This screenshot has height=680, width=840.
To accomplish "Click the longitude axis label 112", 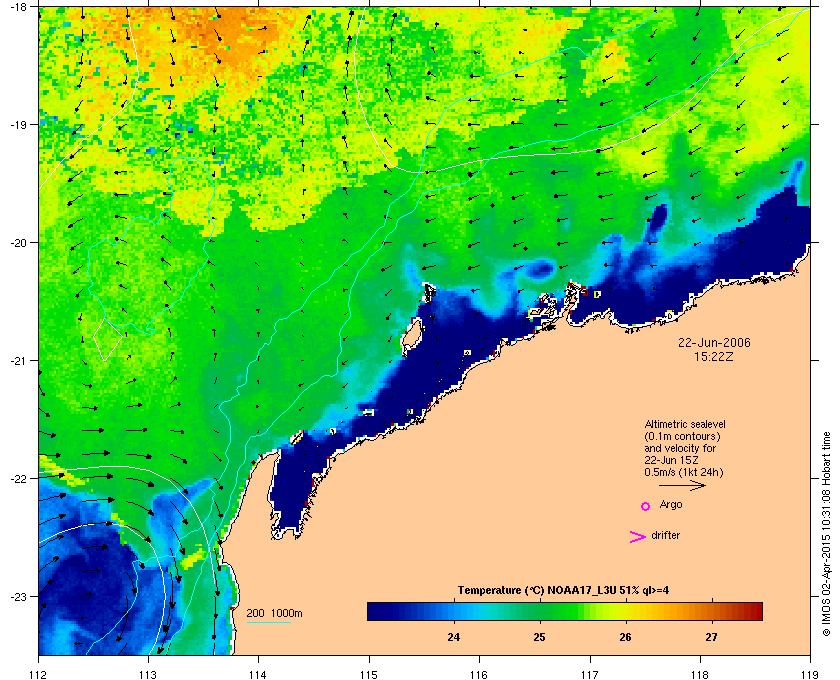I will point(39,675).
